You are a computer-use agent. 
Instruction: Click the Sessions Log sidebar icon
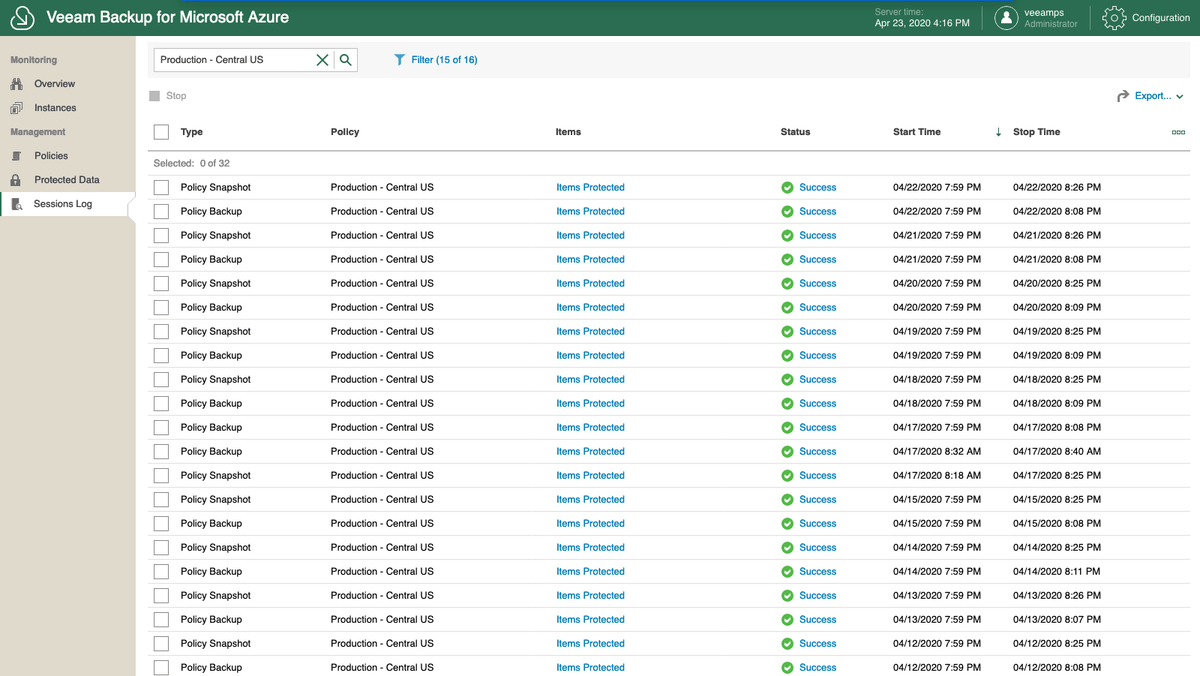point(16,204)
